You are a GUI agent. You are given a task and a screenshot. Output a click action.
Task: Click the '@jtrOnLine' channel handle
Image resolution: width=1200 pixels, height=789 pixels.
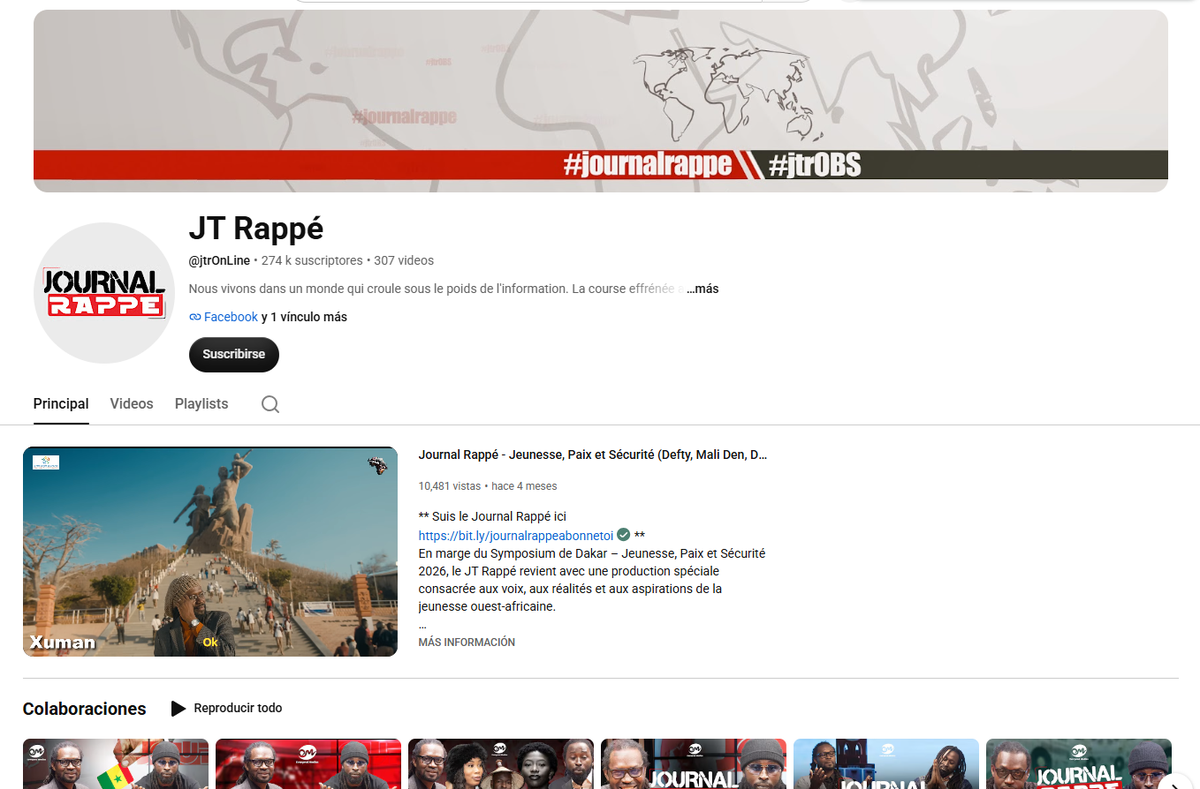220,261
